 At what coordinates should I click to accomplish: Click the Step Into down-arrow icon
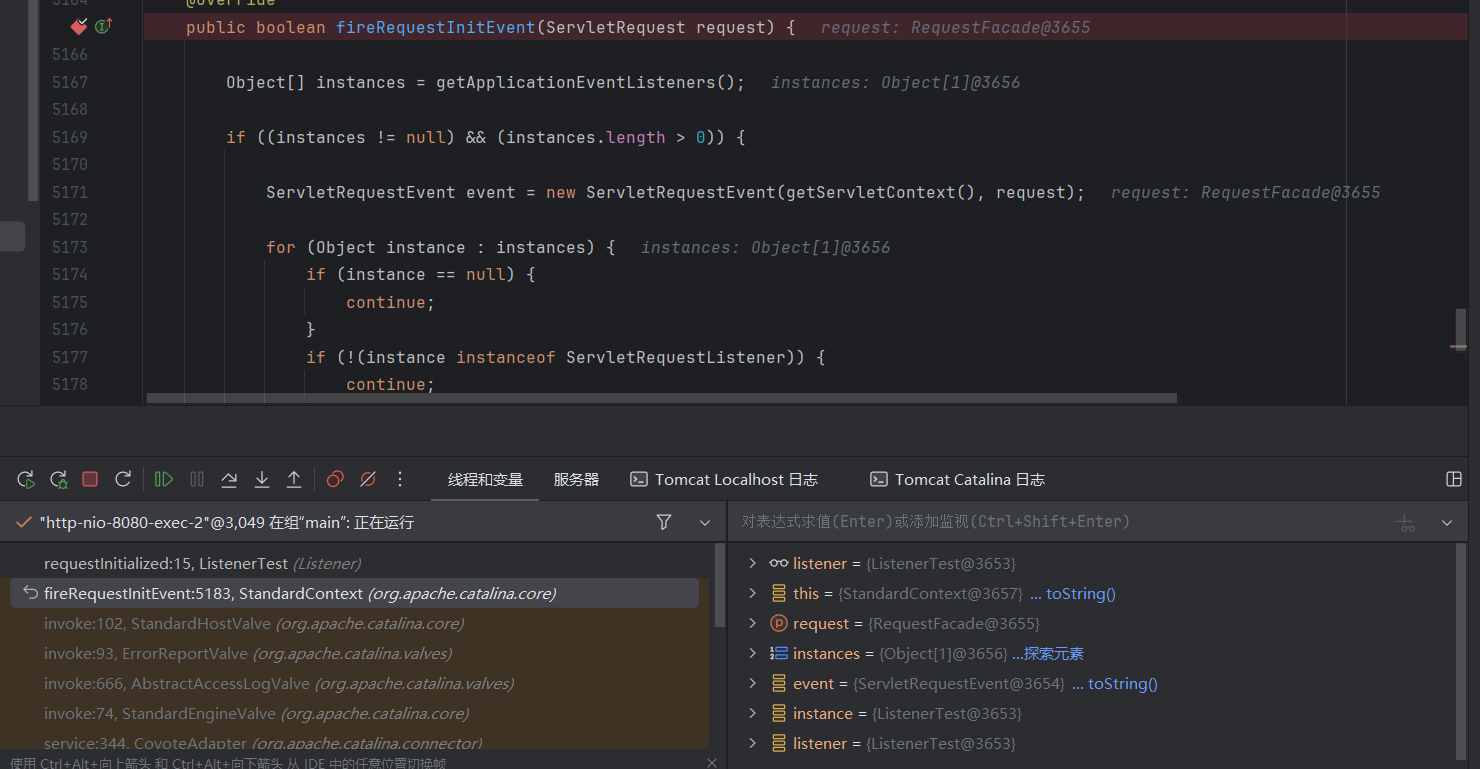pos(262,480)
